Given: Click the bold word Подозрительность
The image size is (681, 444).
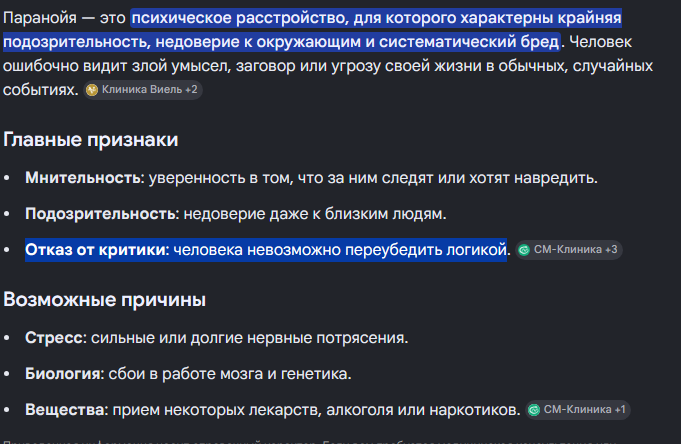Looking at the screenshot, I should (100, 214).
